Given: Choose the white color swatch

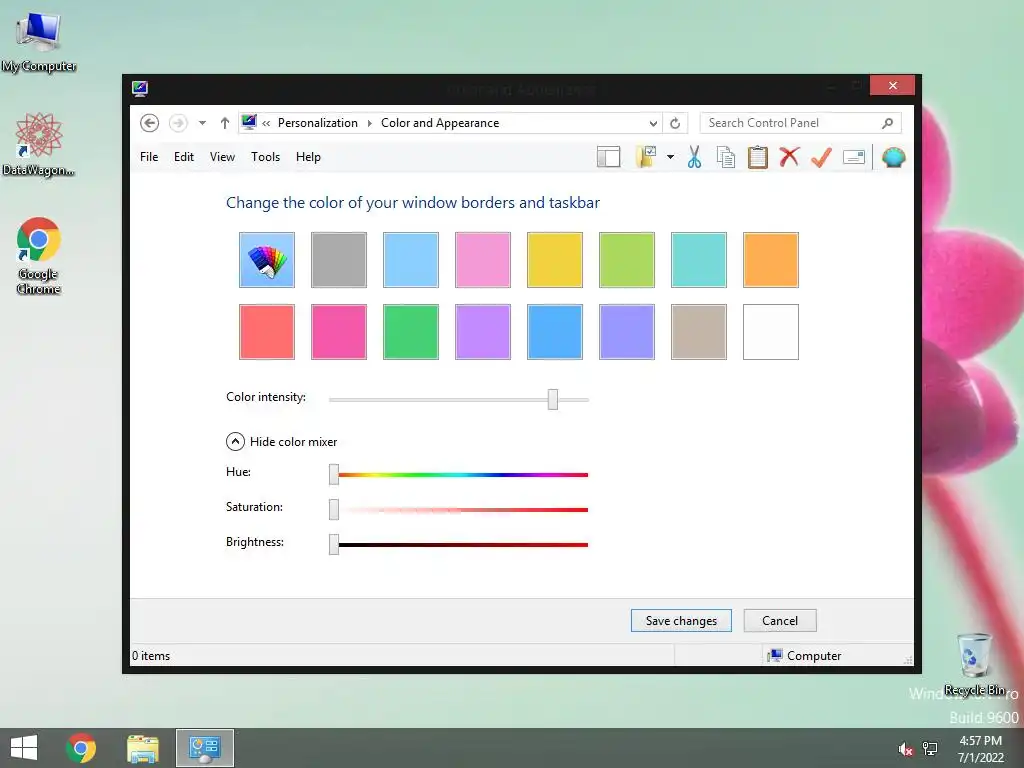Looking at the screenshot, I should click(771, 332).
